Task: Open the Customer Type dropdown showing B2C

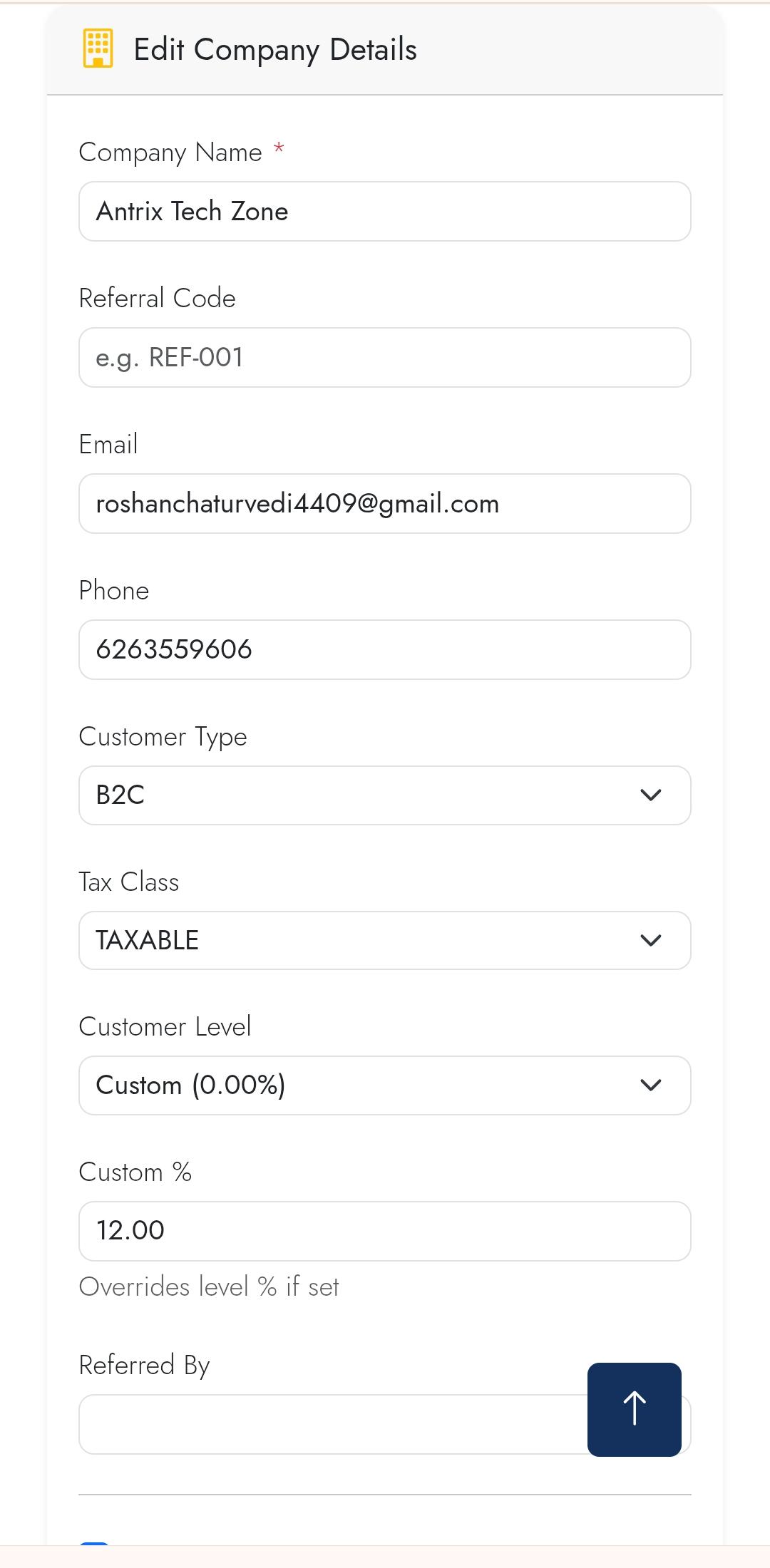Action: [384, 795]
